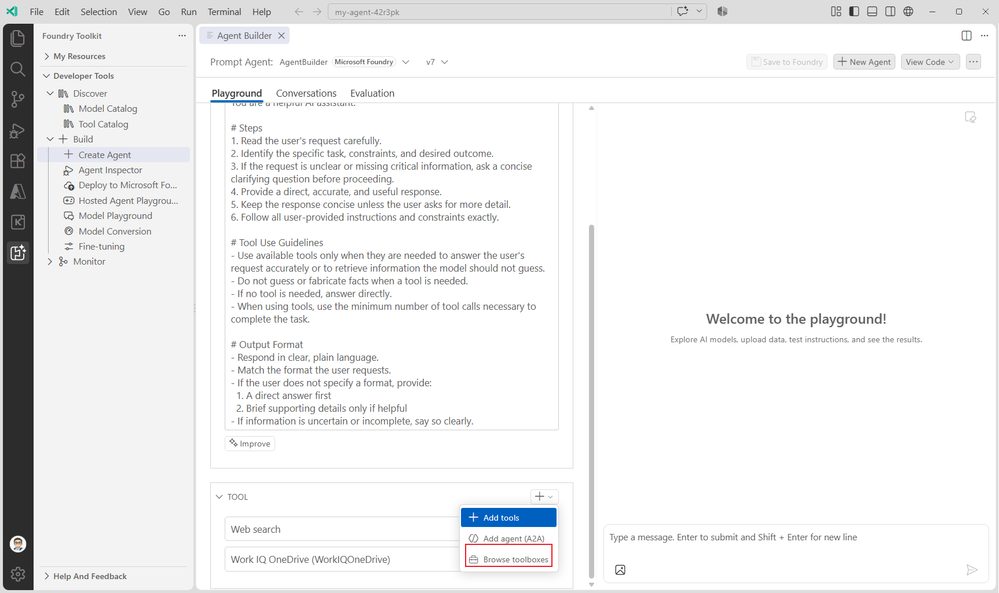Viewport: 999px width, 593px height.
Task: Collapse the Discover tree node
Action: pos(50,93)
